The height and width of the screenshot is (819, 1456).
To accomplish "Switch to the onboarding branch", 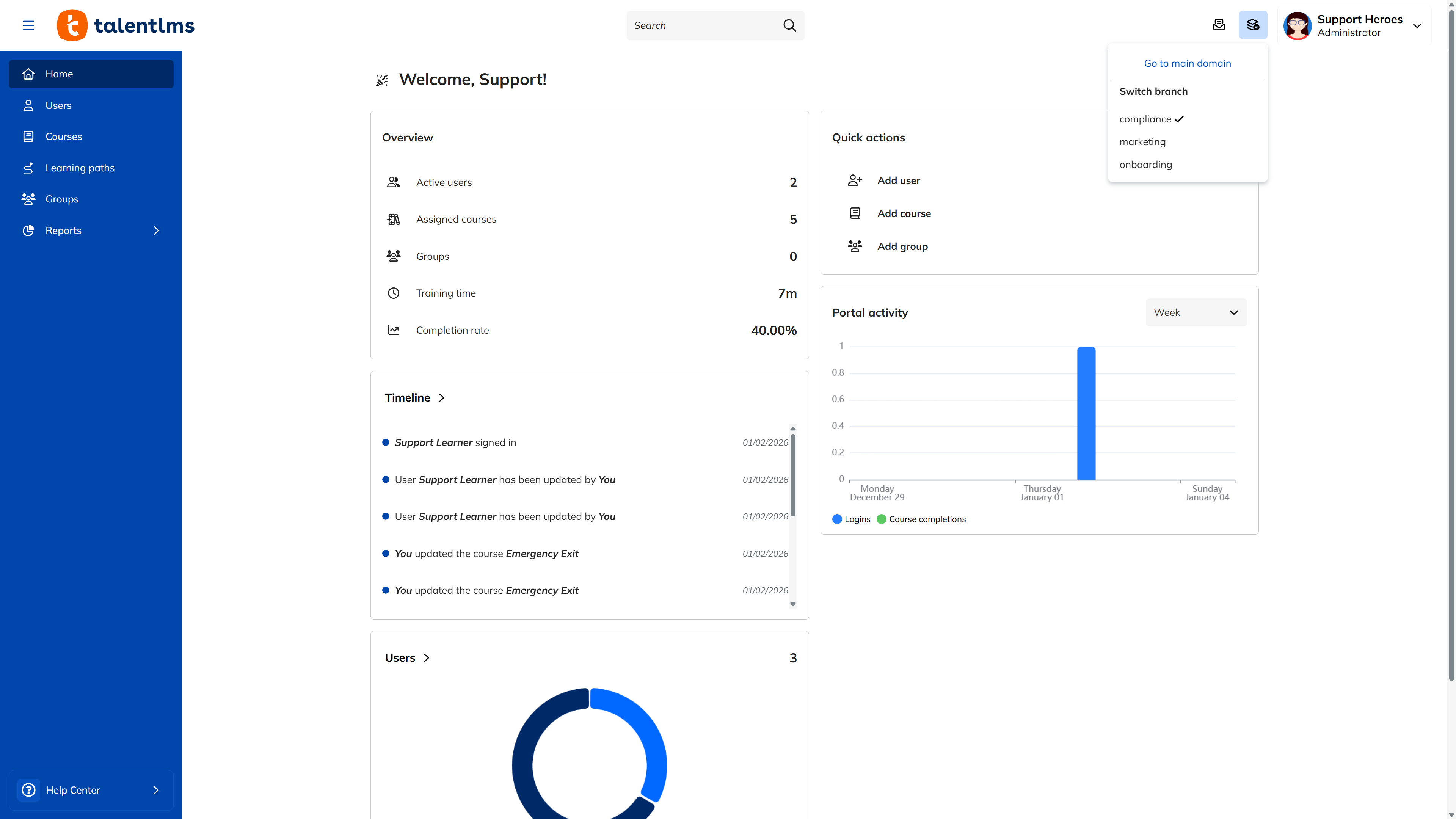I will point(1146,165).
